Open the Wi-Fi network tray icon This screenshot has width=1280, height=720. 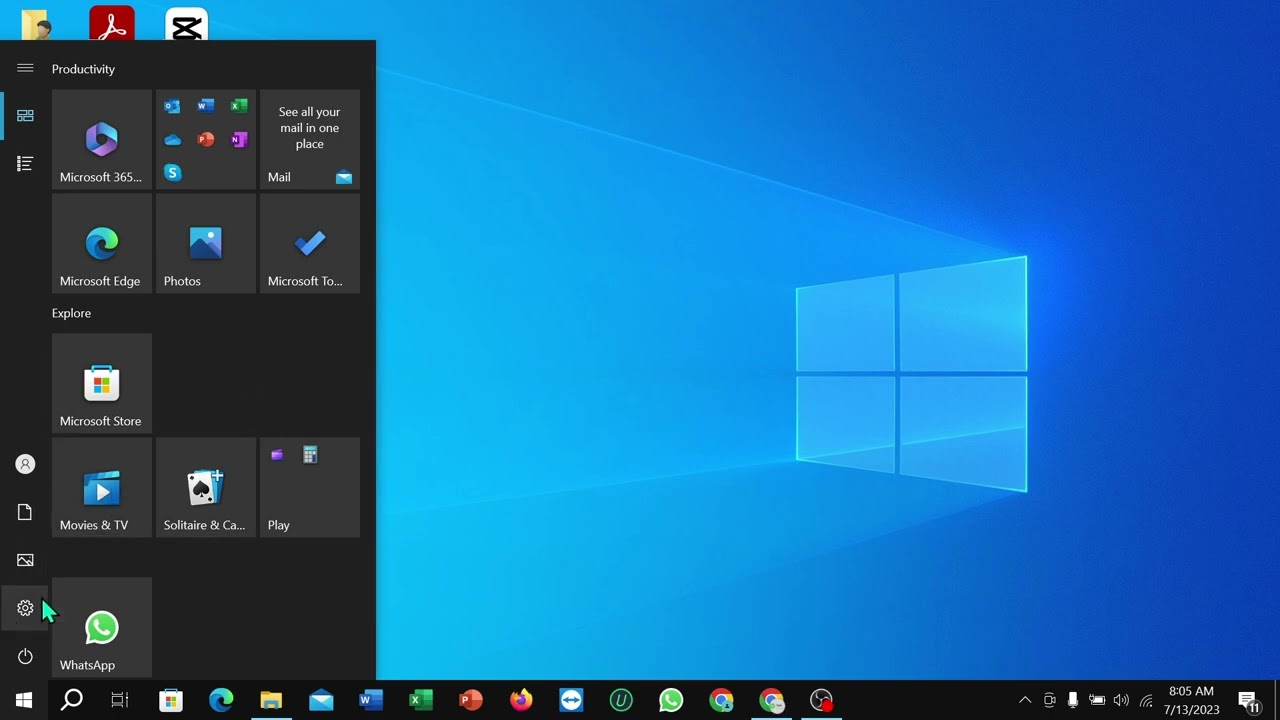point(1146,700)
